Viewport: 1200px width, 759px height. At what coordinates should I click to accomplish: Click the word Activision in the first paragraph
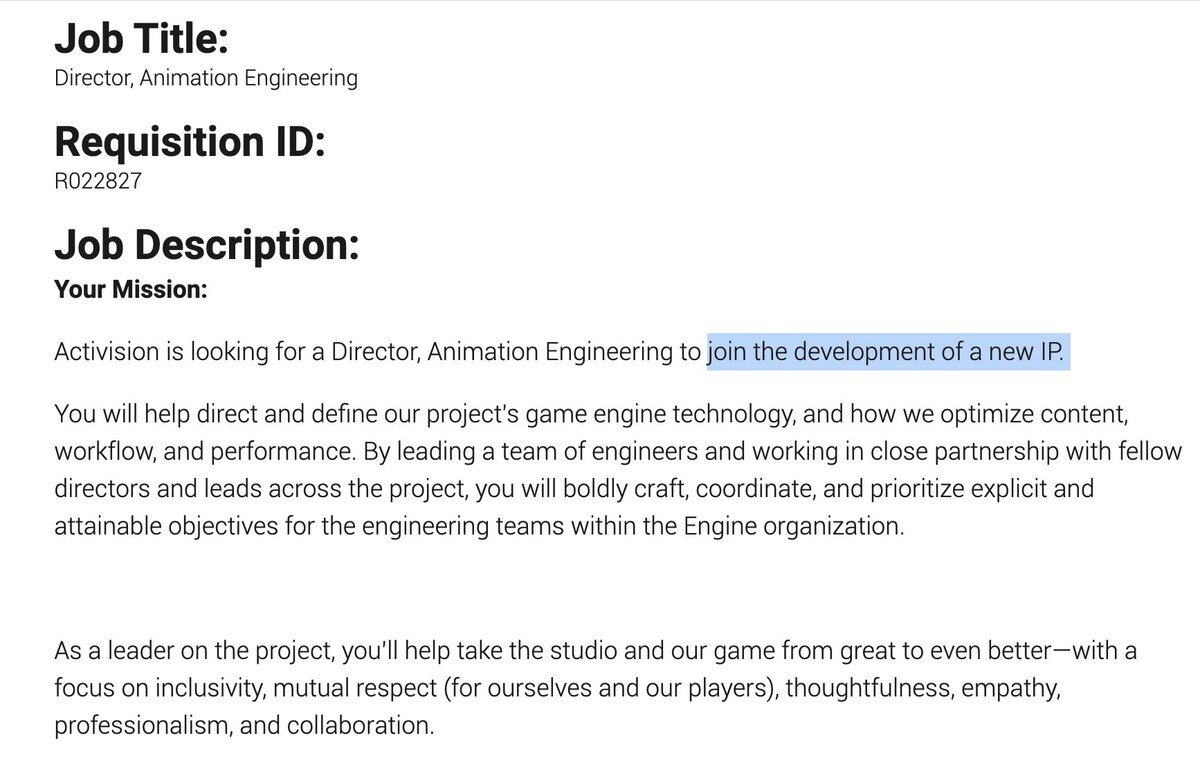coord(108,352)
